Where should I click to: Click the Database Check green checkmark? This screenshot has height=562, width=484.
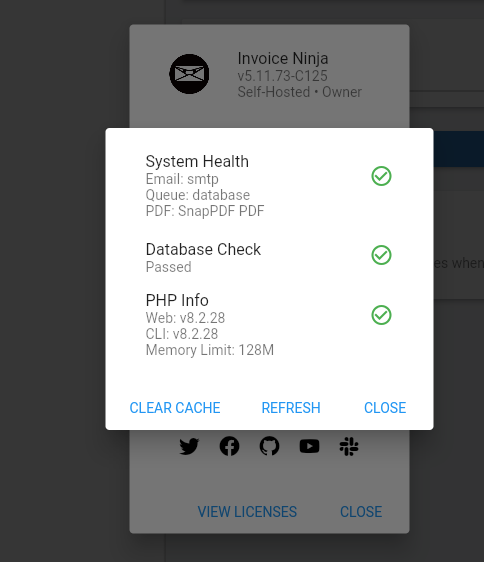tap(381, 255)
